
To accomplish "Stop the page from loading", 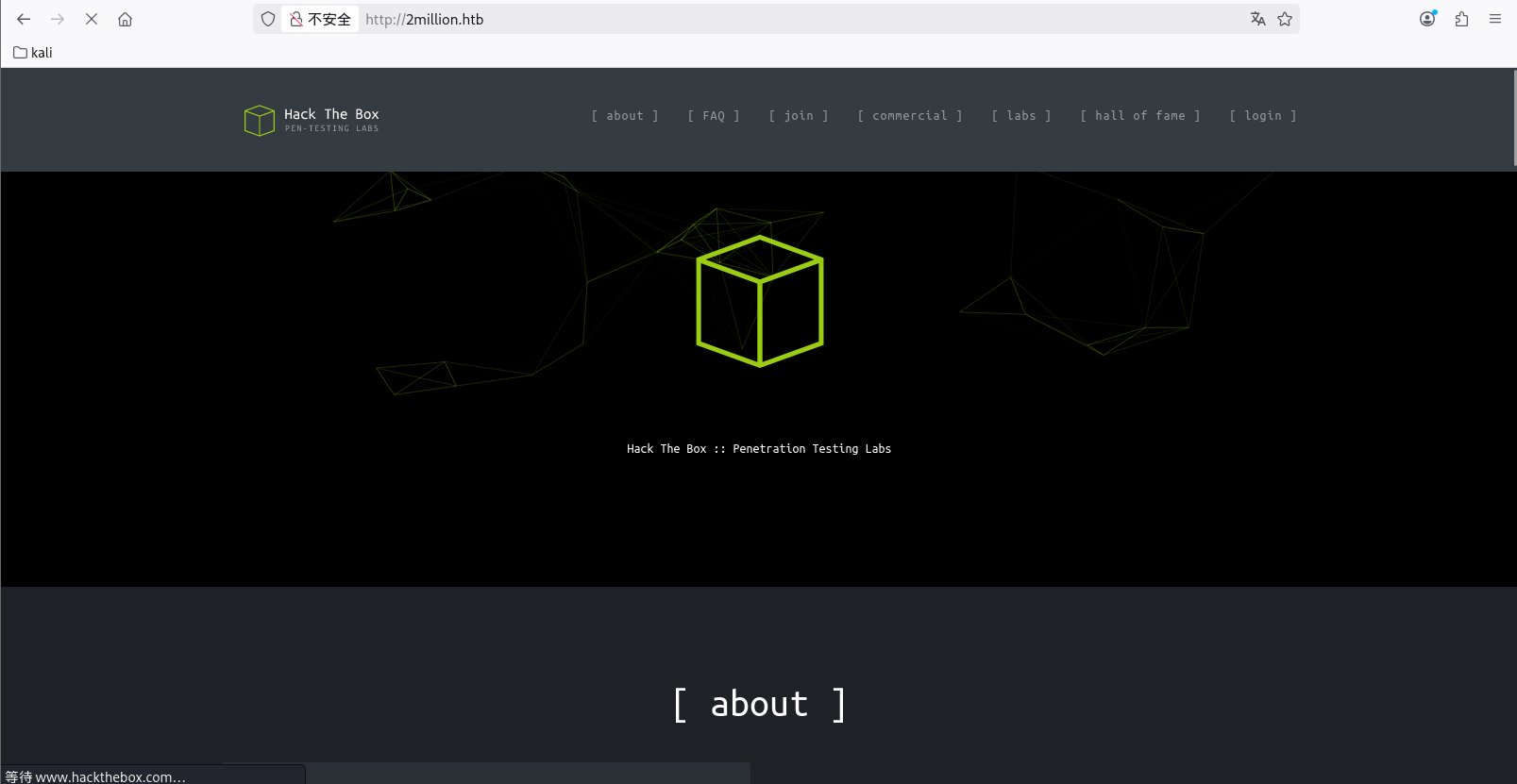I will click(92, 19).
